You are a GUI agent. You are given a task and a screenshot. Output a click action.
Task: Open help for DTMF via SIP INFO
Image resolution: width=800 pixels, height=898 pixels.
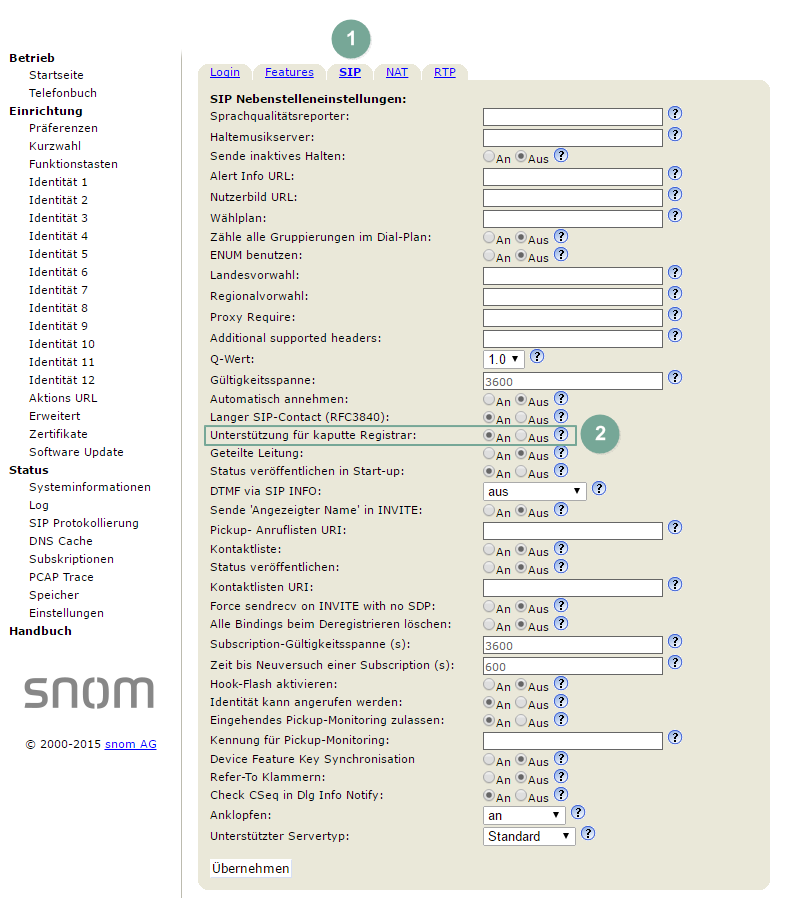pyautogui.click(x=599, y=489)
